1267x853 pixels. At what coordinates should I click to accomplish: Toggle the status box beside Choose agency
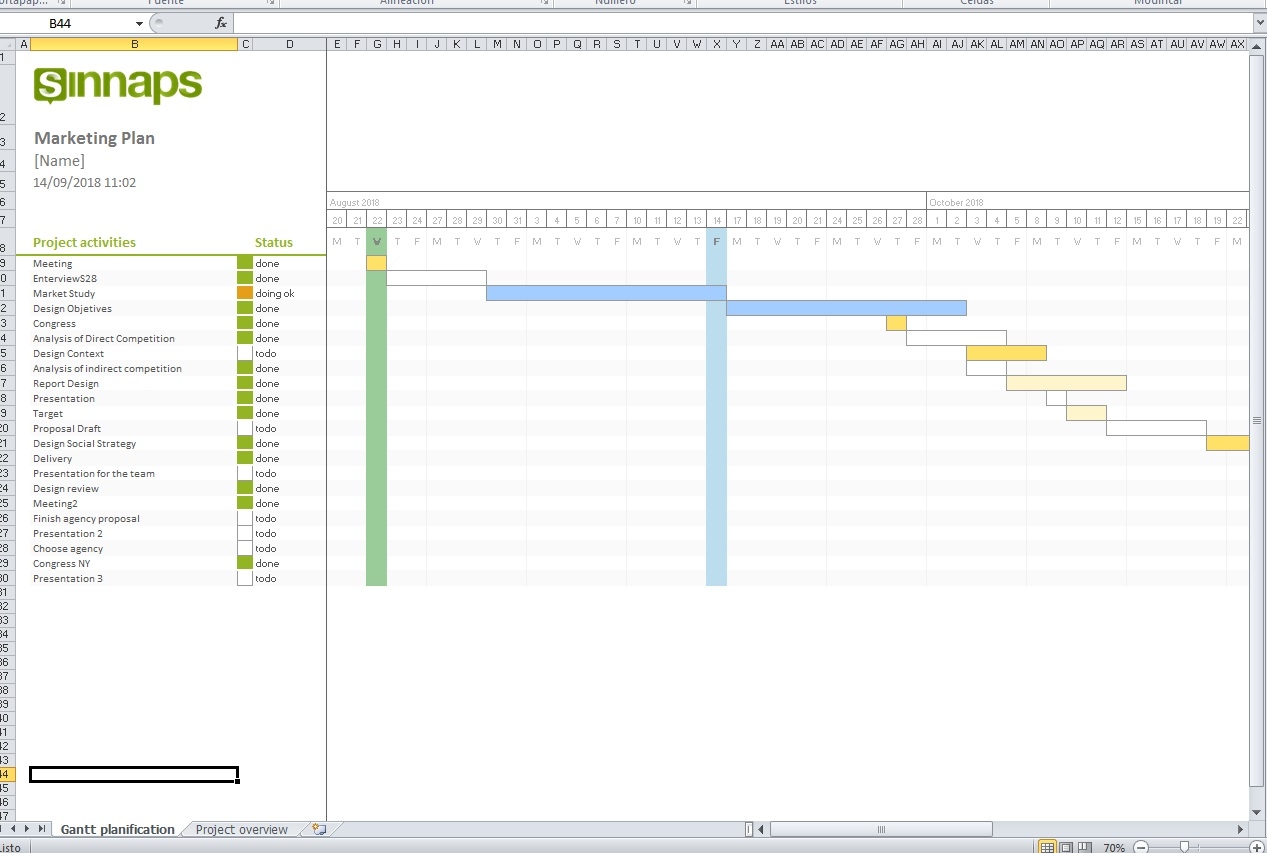tap(244, 548)
